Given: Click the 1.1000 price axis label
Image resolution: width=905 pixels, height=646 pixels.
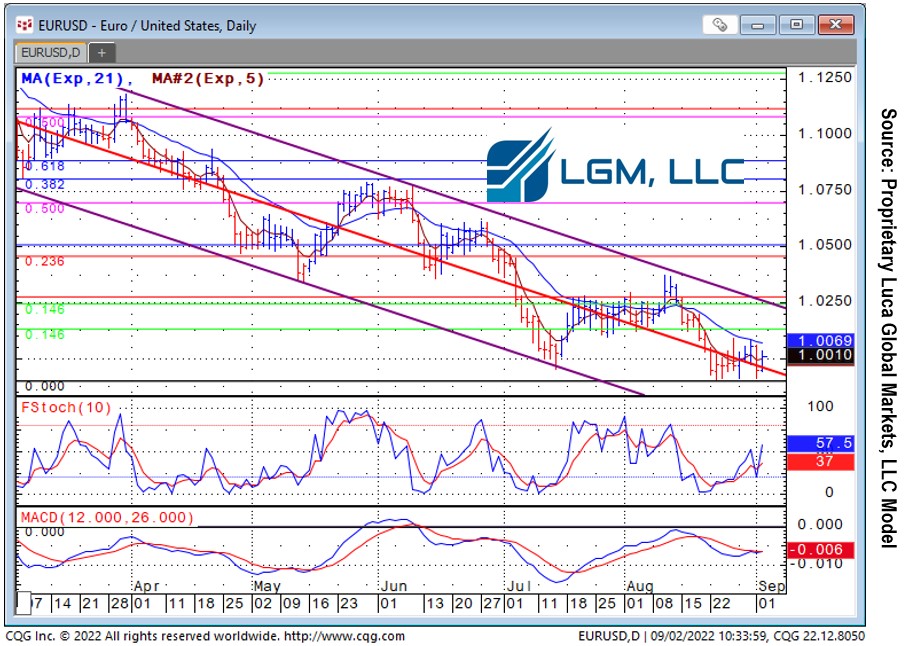Looking at the screenshot, I should click(825, 133).
